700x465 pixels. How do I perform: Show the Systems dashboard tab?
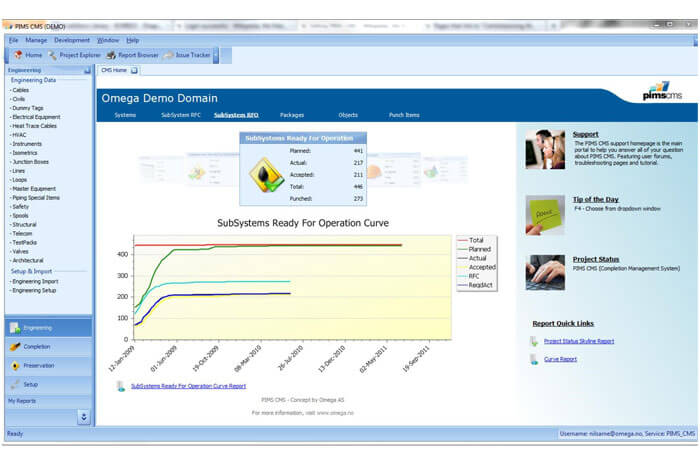(x=125, y=115)
